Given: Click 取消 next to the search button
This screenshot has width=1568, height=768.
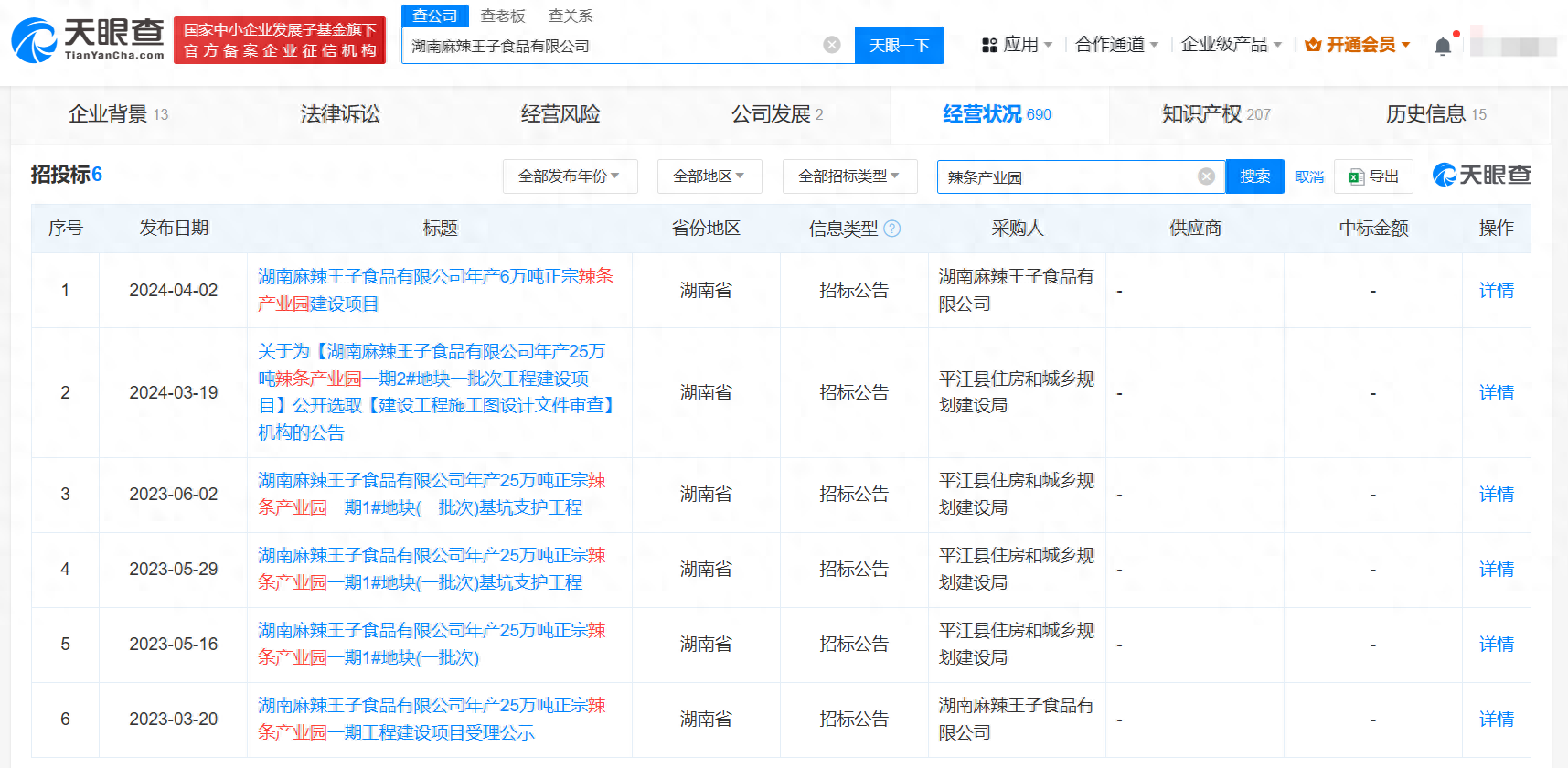Looking at the screenshot, I should pyautogui.click(x=1309, y=176).
